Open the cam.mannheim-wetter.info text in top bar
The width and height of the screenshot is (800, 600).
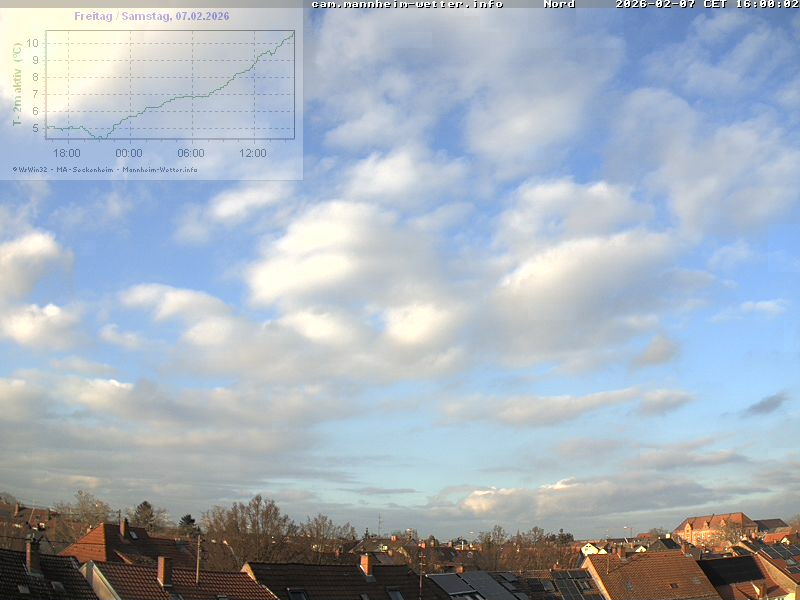pyautogui.click(x=406, y=4)
